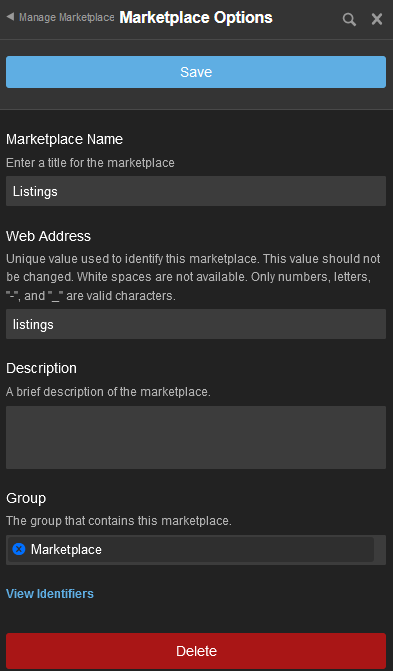
Task: Click the Web Address label
Action: pyautogui.click(x=48, y=236)
